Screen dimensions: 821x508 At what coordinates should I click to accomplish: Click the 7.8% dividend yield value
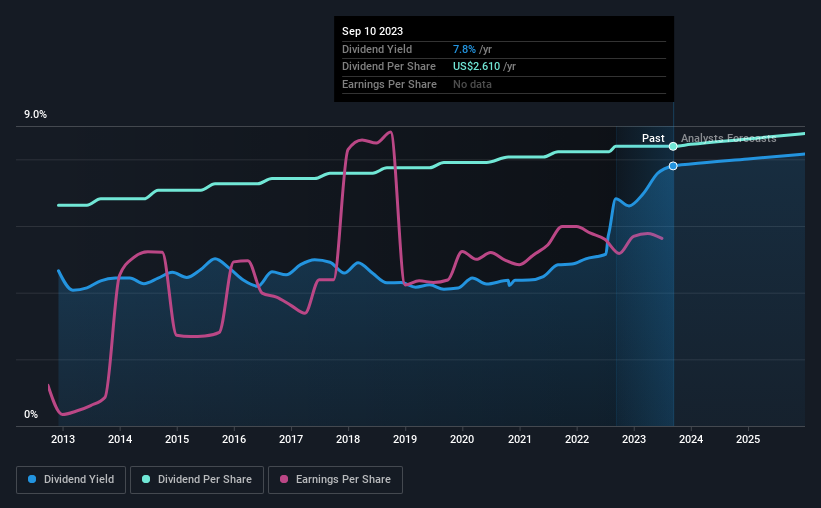coord(464,49)
